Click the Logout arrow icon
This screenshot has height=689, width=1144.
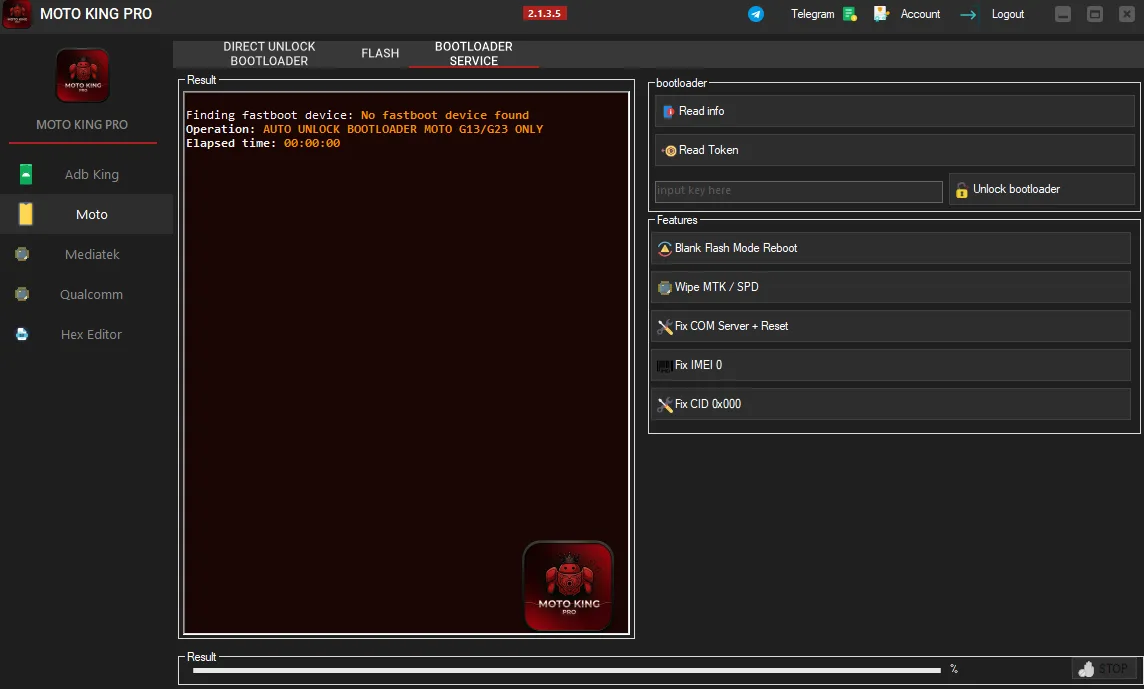point(968,15)
